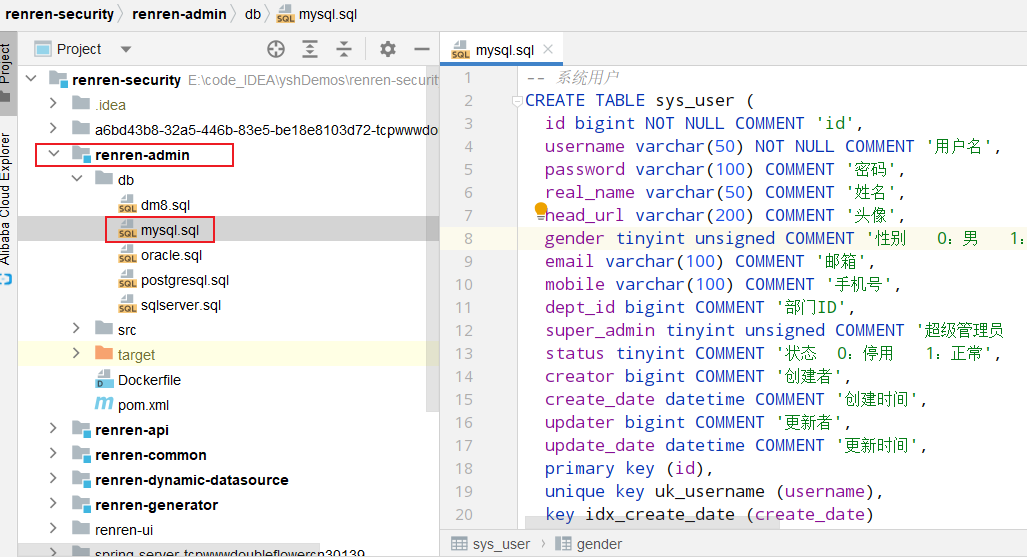Click line number 8 in gutter
This screenshot has width=1027, height=557.
click(468, 239)
